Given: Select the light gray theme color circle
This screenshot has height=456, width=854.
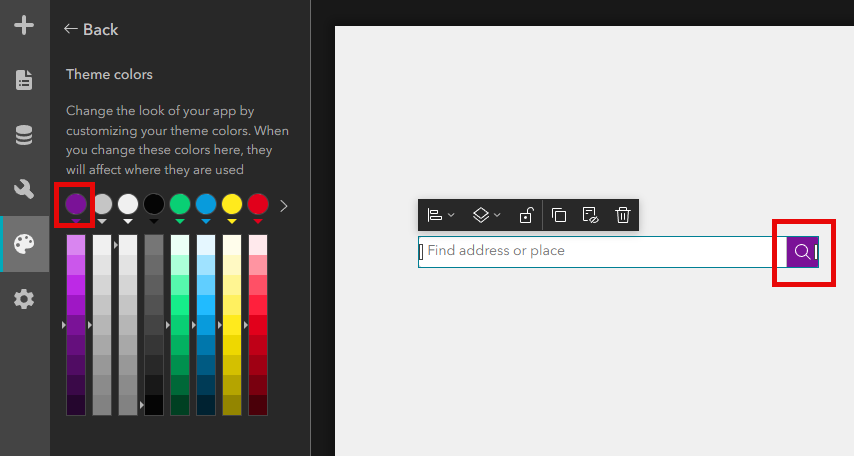Looking at the screenshot, I should pyautogui.click(x=102, y=204).
